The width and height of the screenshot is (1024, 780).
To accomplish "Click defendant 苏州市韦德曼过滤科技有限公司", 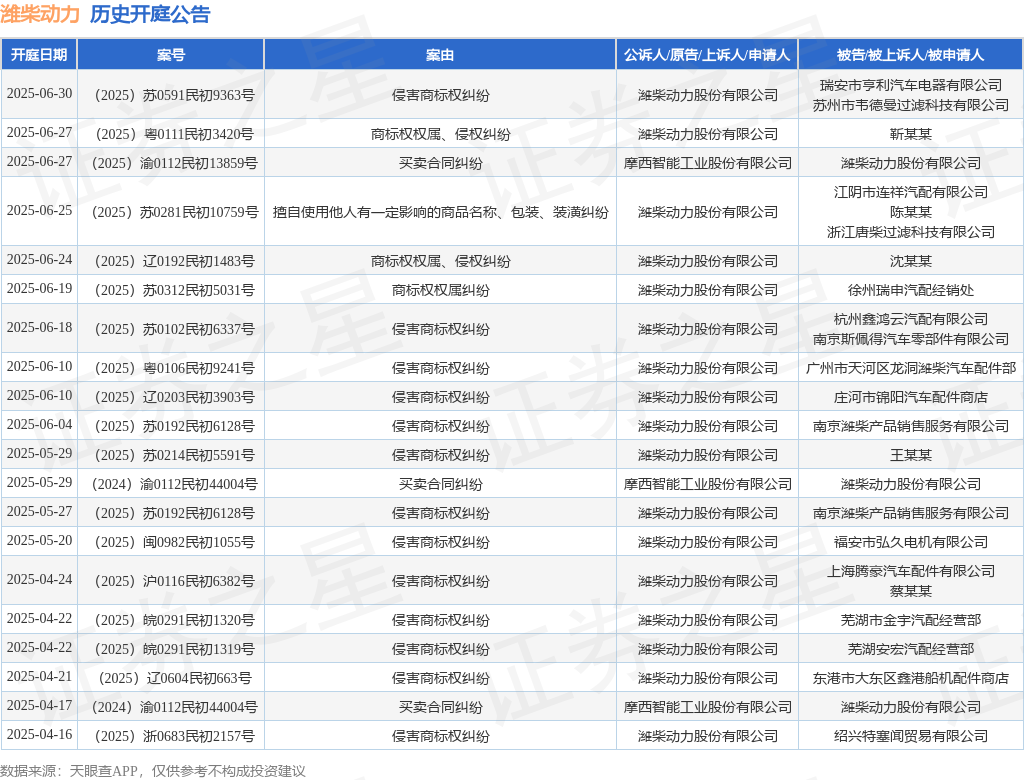I will [x=910, y=105].
